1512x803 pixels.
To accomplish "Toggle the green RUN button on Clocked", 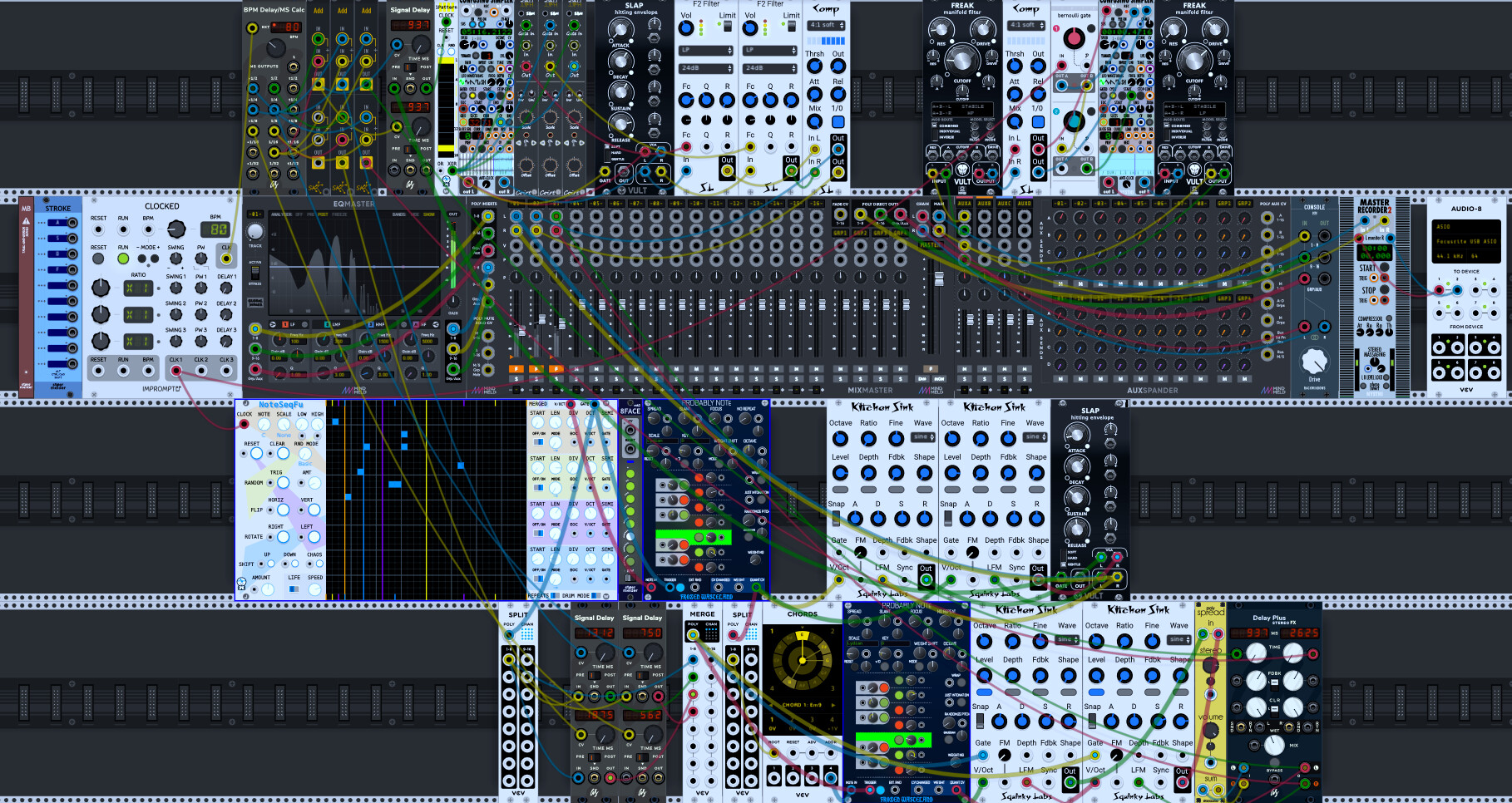I will (123, 259).
